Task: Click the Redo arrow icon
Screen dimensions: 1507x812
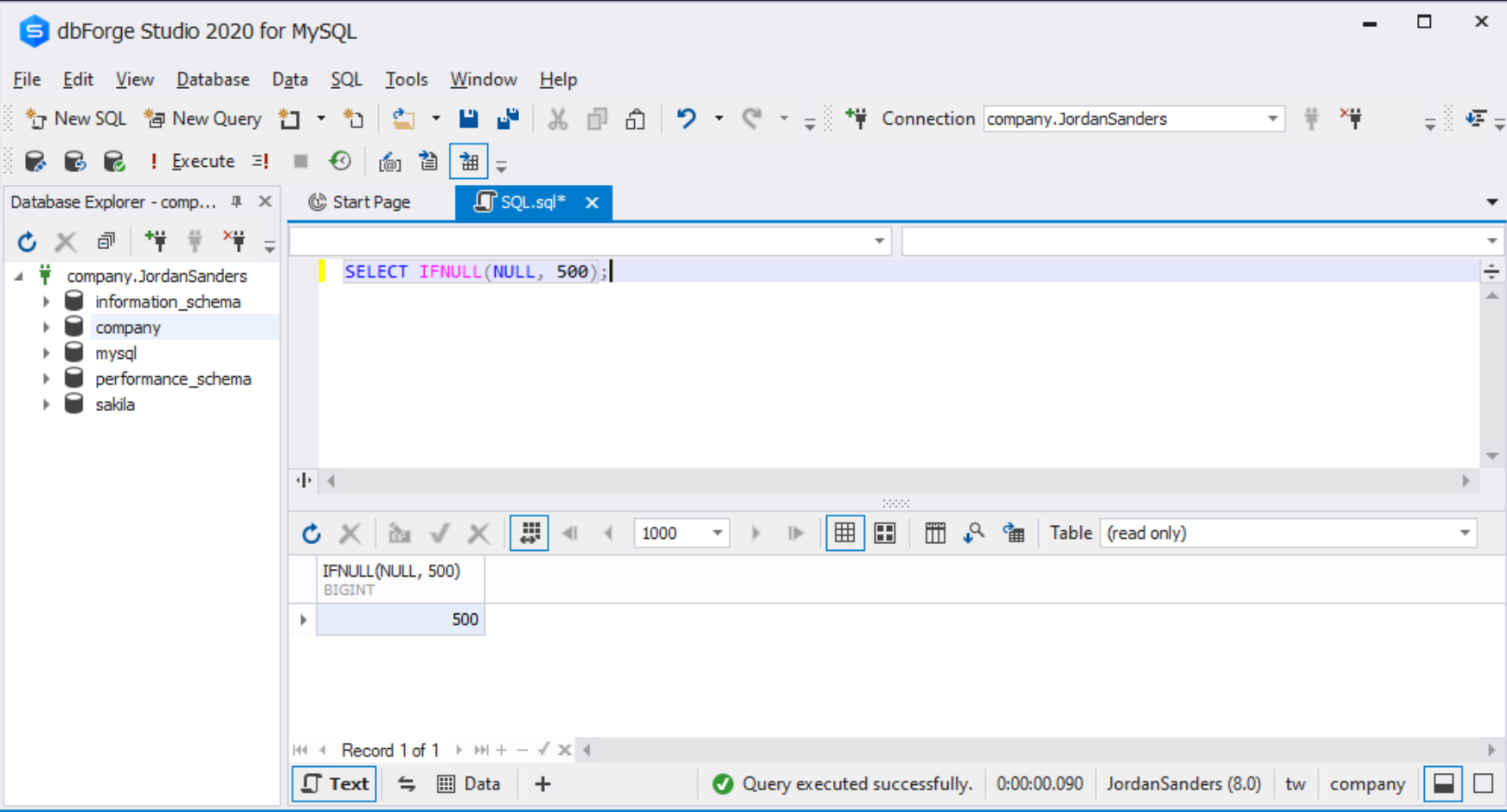Action: 752,118
